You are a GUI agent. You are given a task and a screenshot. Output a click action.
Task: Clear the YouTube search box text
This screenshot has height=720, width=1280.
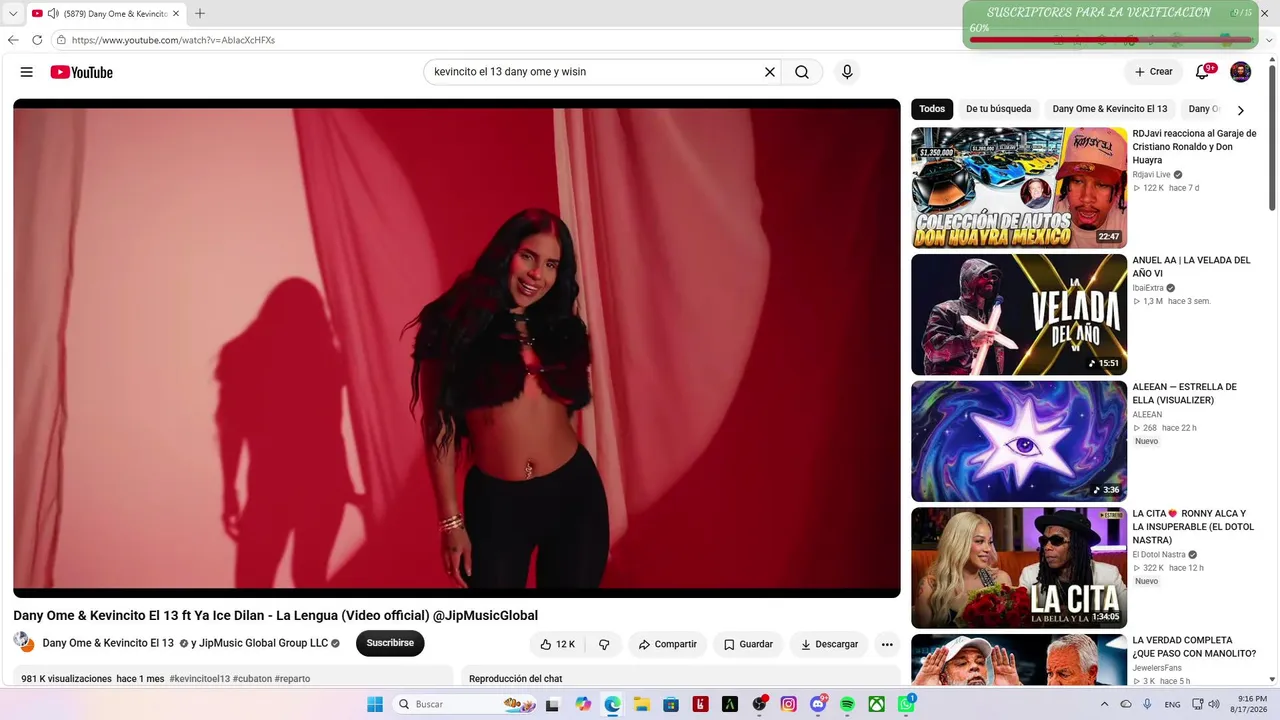tap(770, 72)
